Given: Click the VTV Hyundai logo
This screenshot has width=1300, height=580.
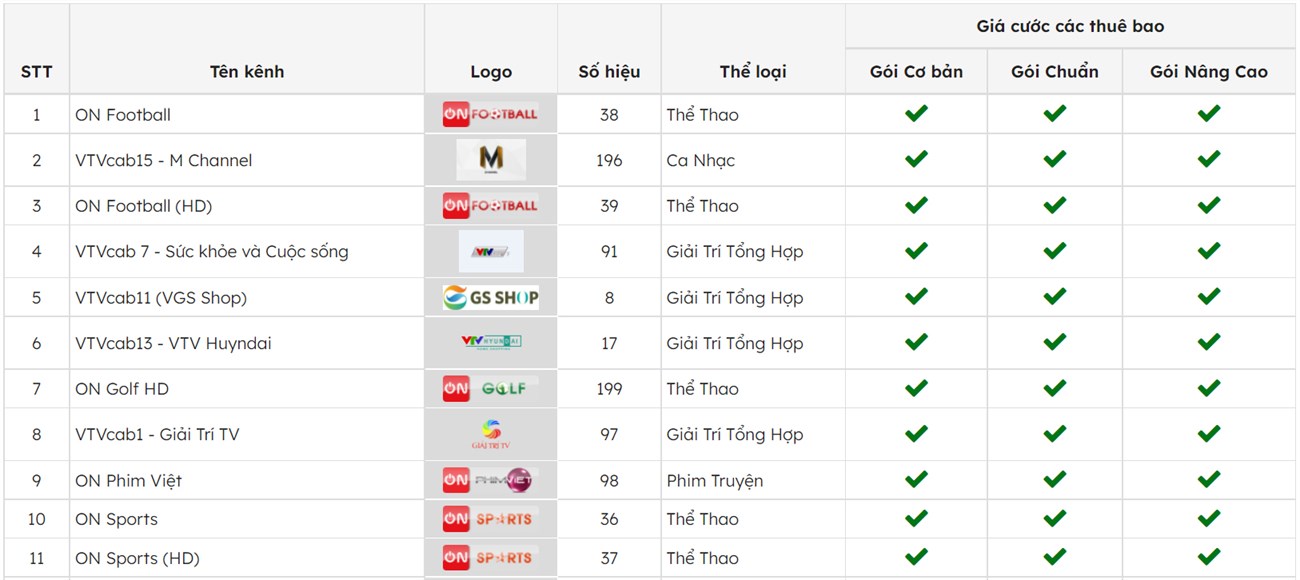Looking at the screenshot, I should [491, 343].
